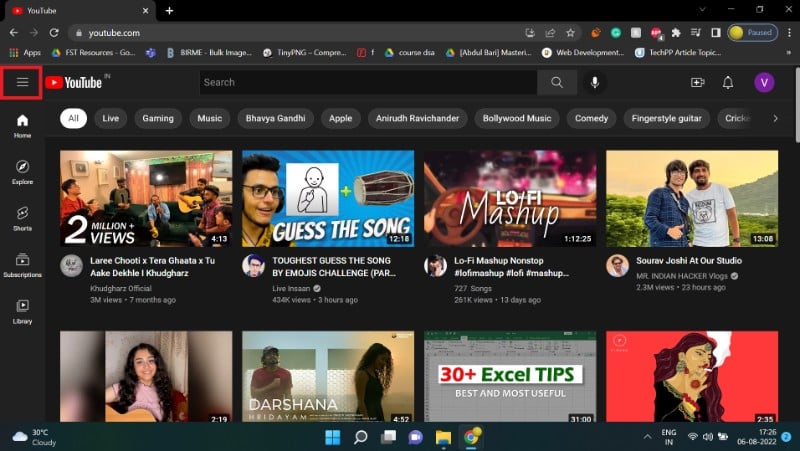Expand the system tray hidden icons
Image resolution: width=800 pixels, height=451 pixels.
tap(647, 437)
